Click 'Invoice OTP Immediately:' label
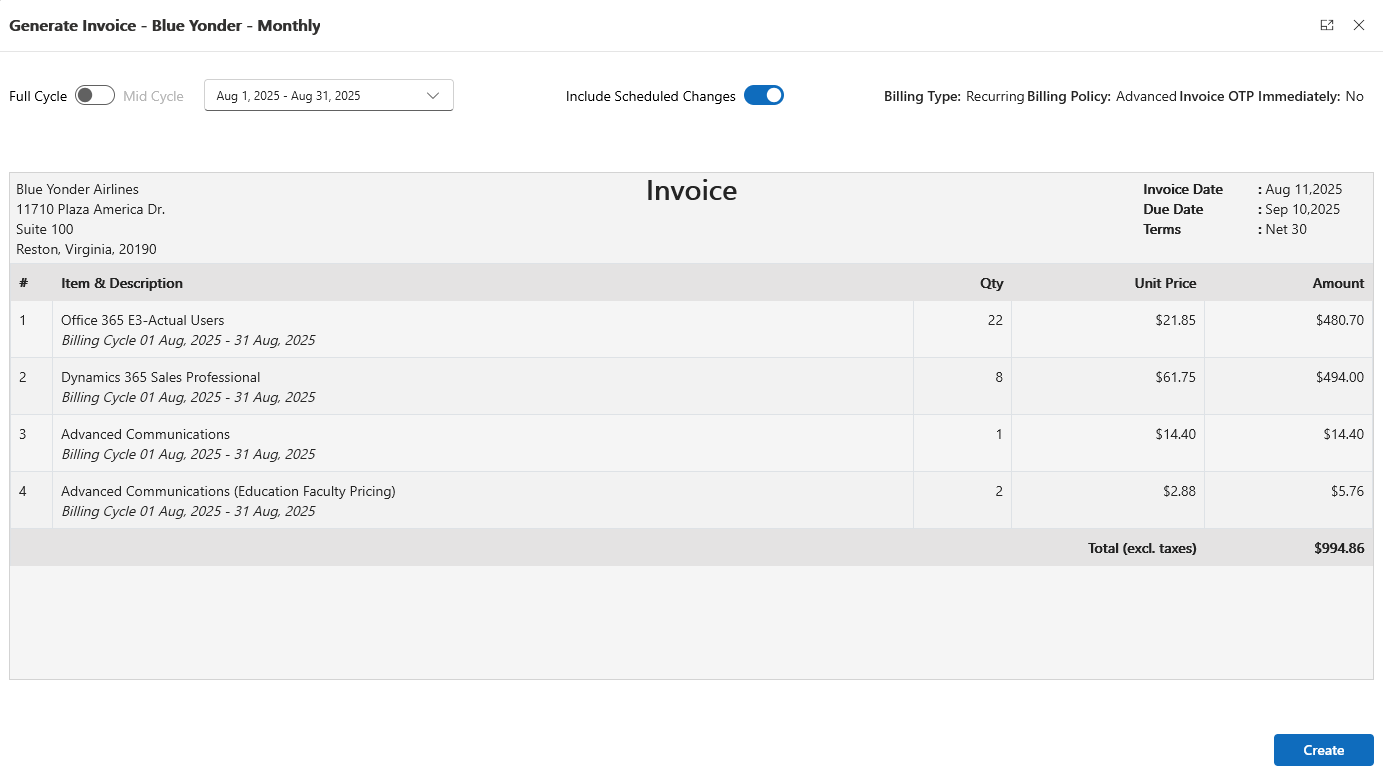 pyautogui.click(x=1260, y=96)
